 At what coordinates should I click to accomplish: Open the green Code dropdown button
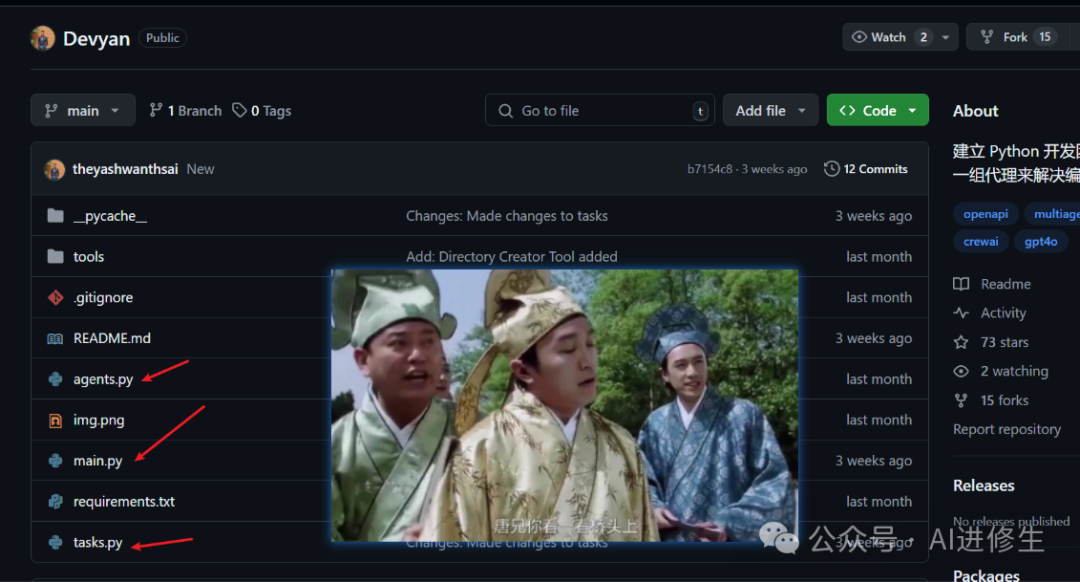[x=878, y=110]
